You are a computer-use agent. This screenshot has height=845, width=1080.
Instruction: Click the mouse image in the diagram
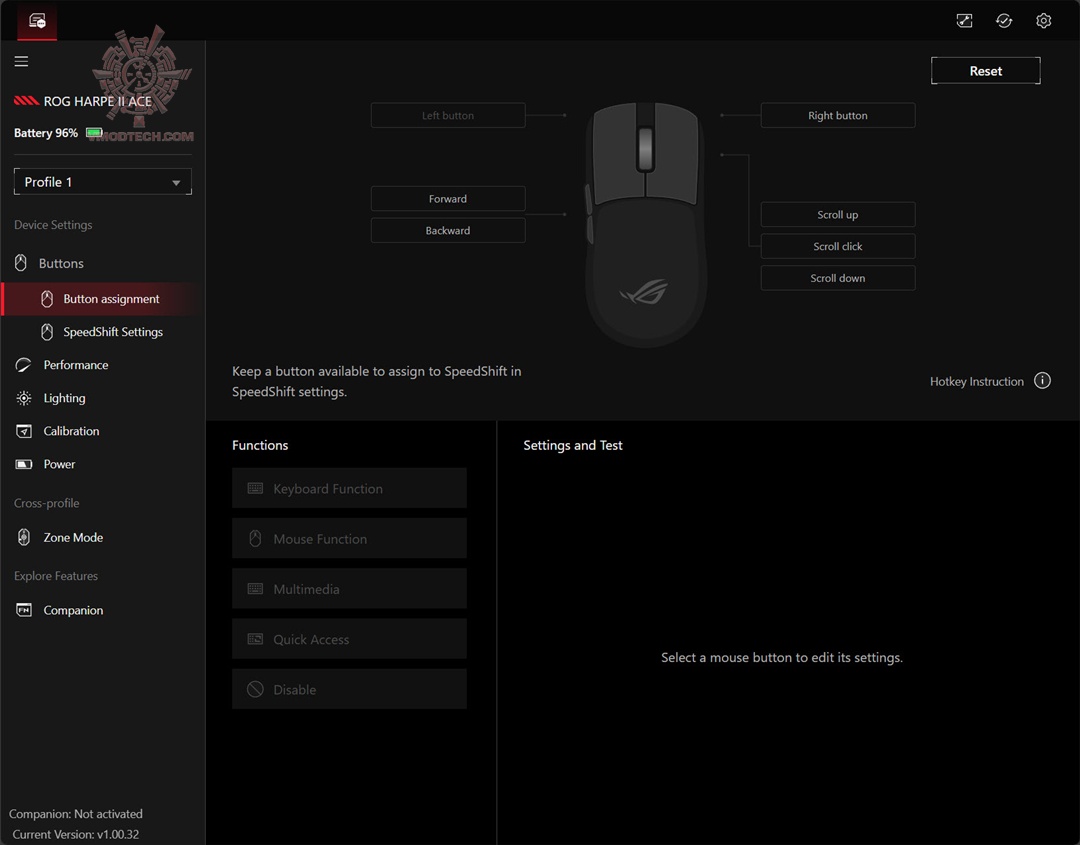[645, 224]
